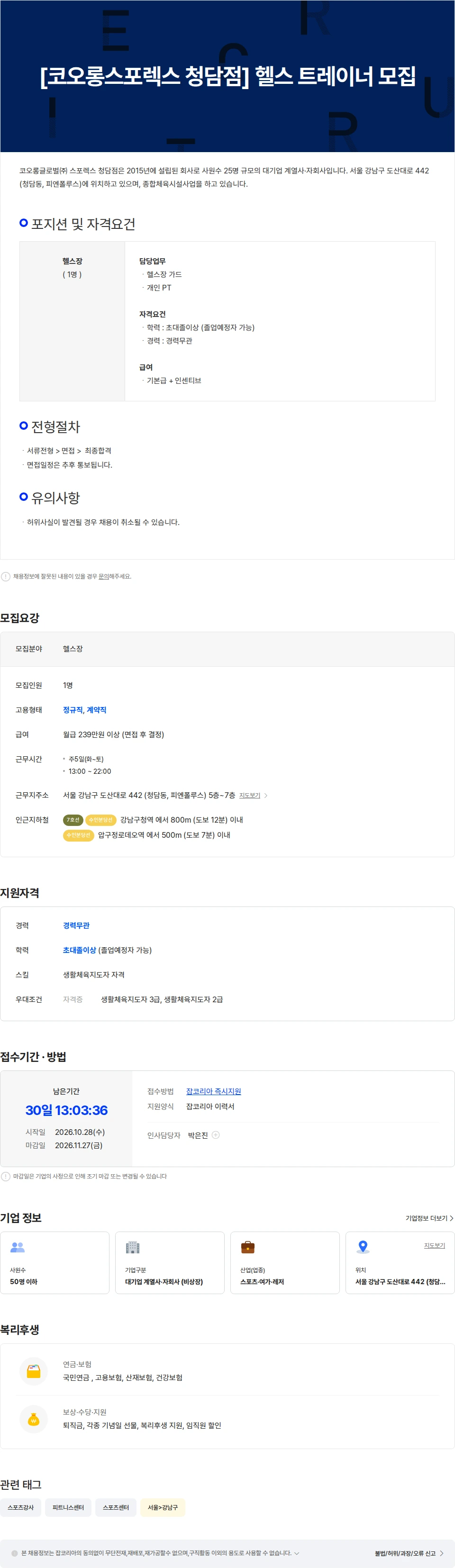Click 잡코리아 즉시지원 apply link
The height and width of the screenshot is (1568, 455).
coord(214,1091)
